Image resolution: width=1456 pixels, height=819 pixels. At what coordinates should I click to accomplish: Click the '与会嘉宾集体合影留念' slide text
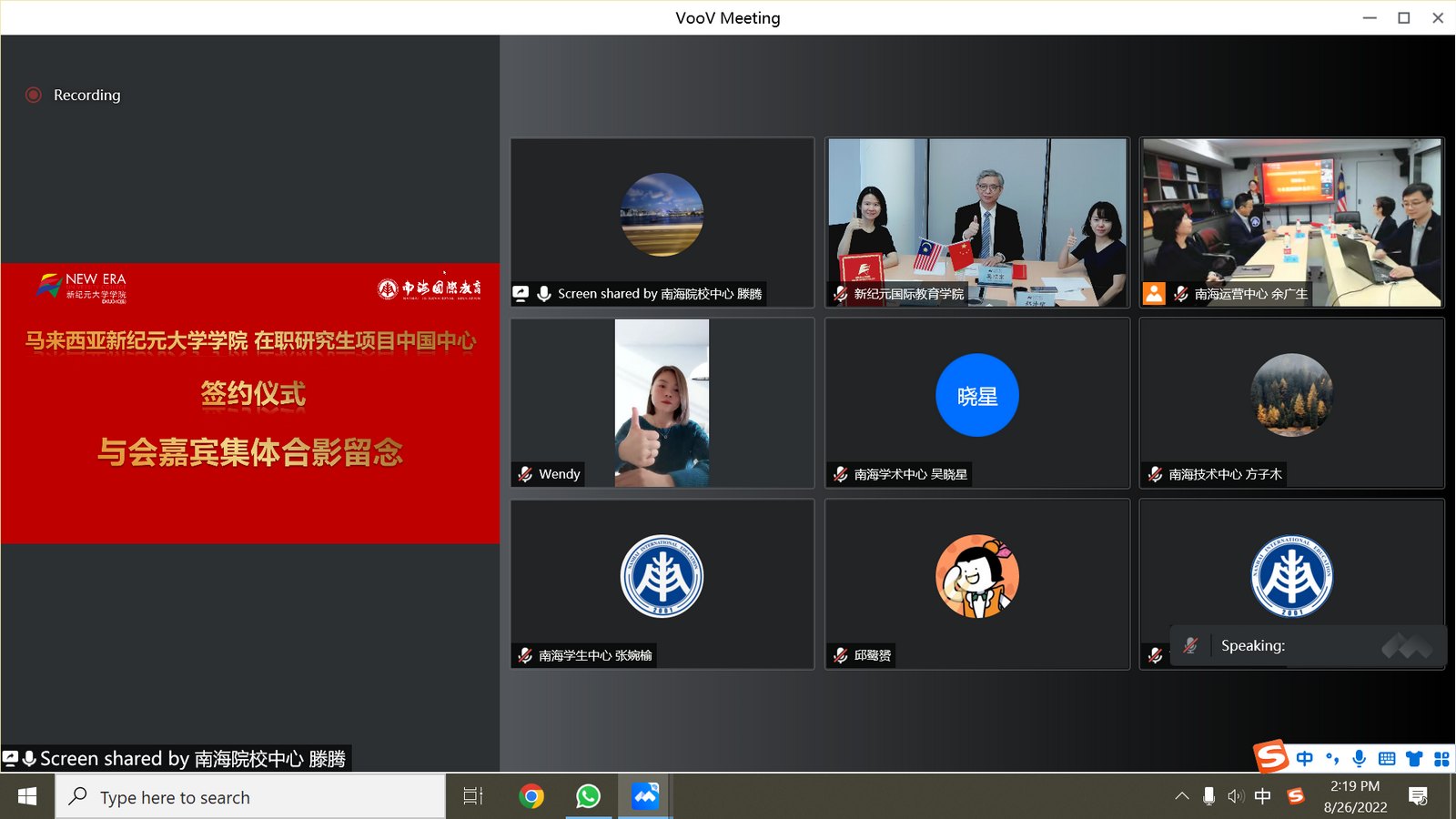tap(250, 452)
